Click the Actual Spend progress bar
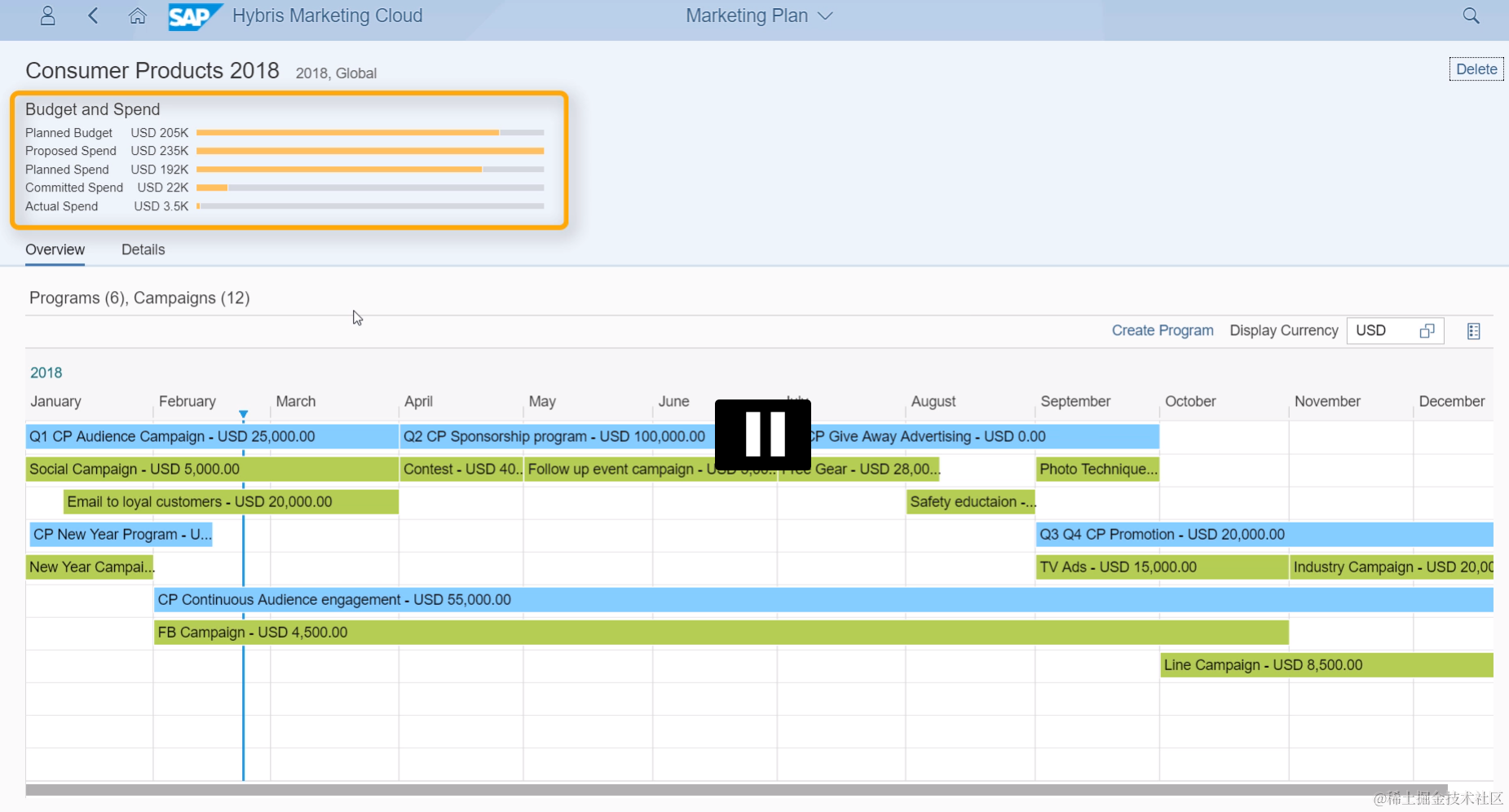This screenshot has width=1509, height=812. coord(370,206)
